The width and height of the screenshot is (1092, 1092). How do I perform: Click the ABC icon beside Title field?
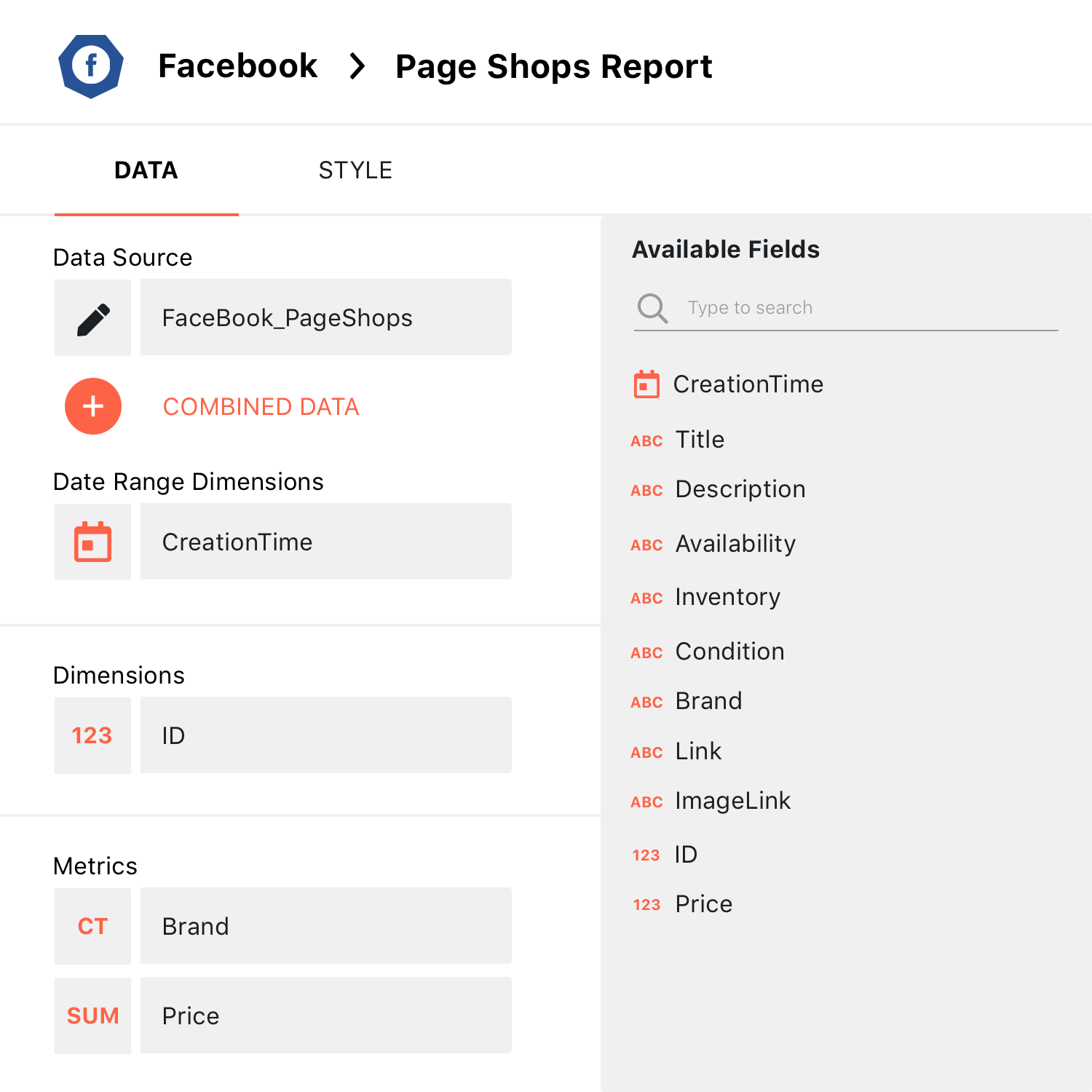click(646, 441)
